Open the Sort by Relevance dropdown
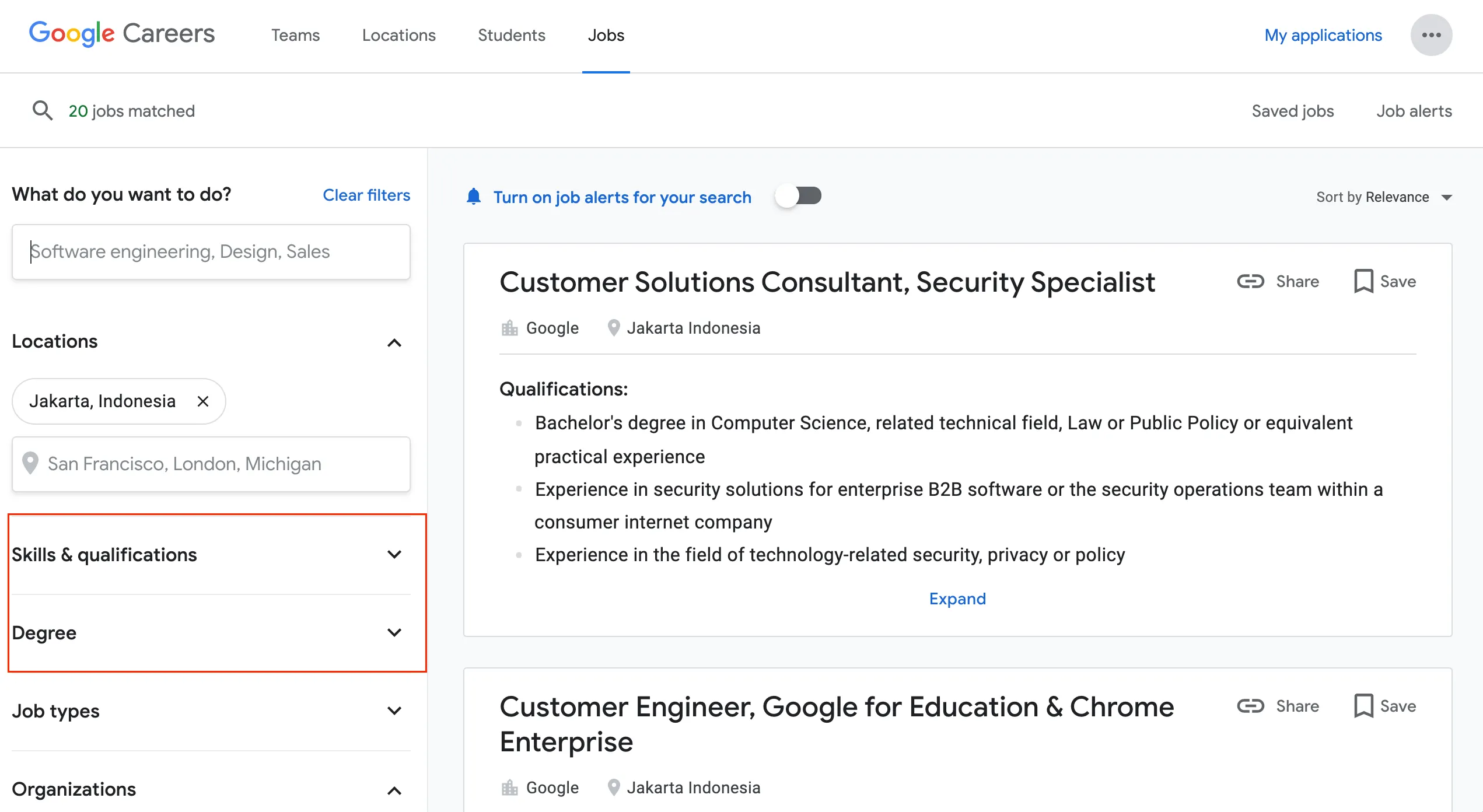1483x812 pixels. coord(1383,197)
